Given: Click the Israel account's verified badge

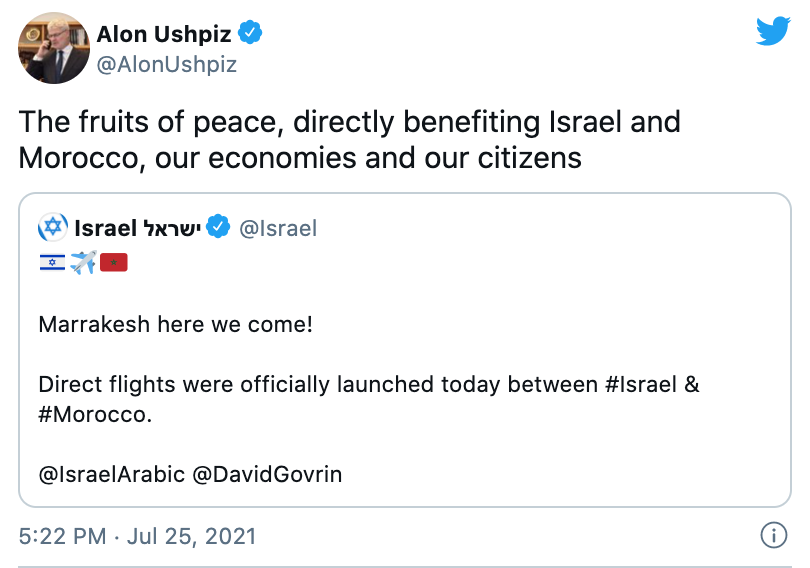Looking at the screenshot, I should pyautogui.click(x=219, y=228).
